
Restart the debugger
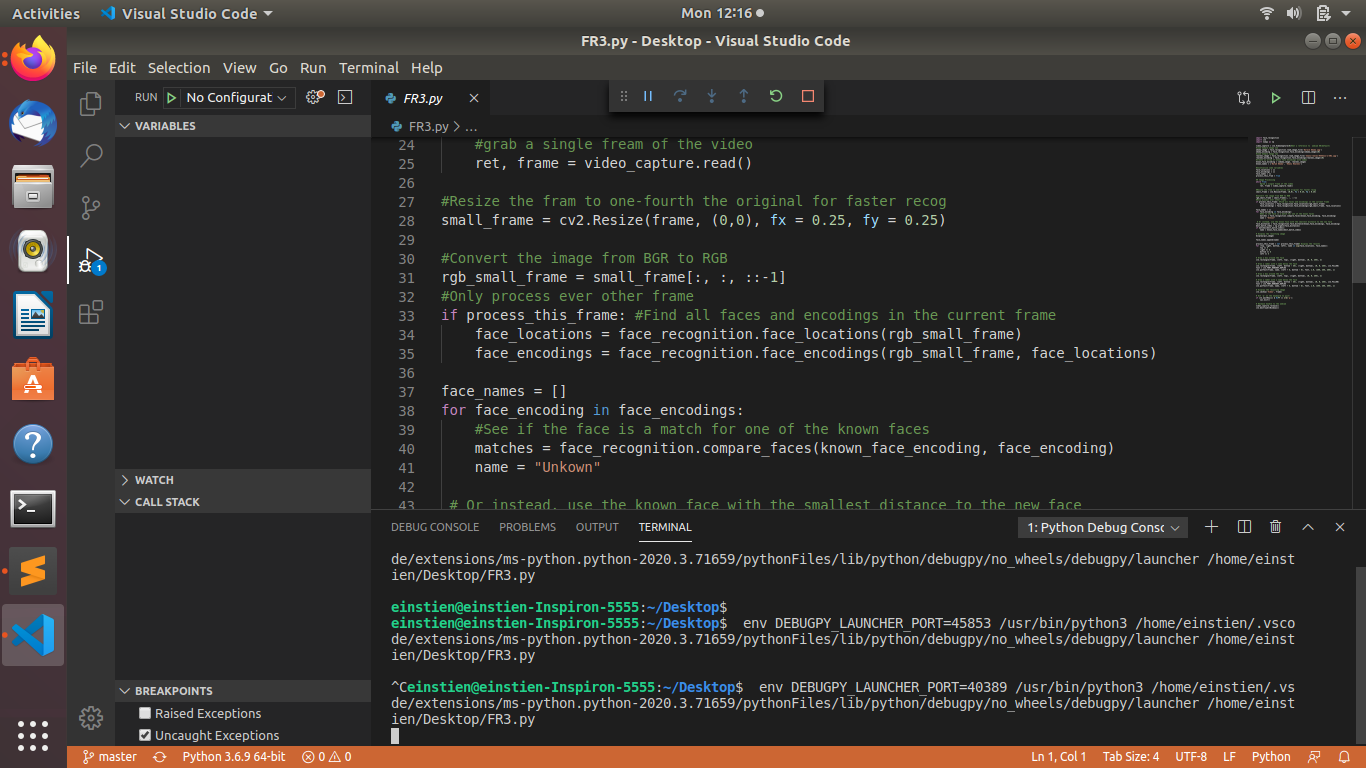coord(775,96)
